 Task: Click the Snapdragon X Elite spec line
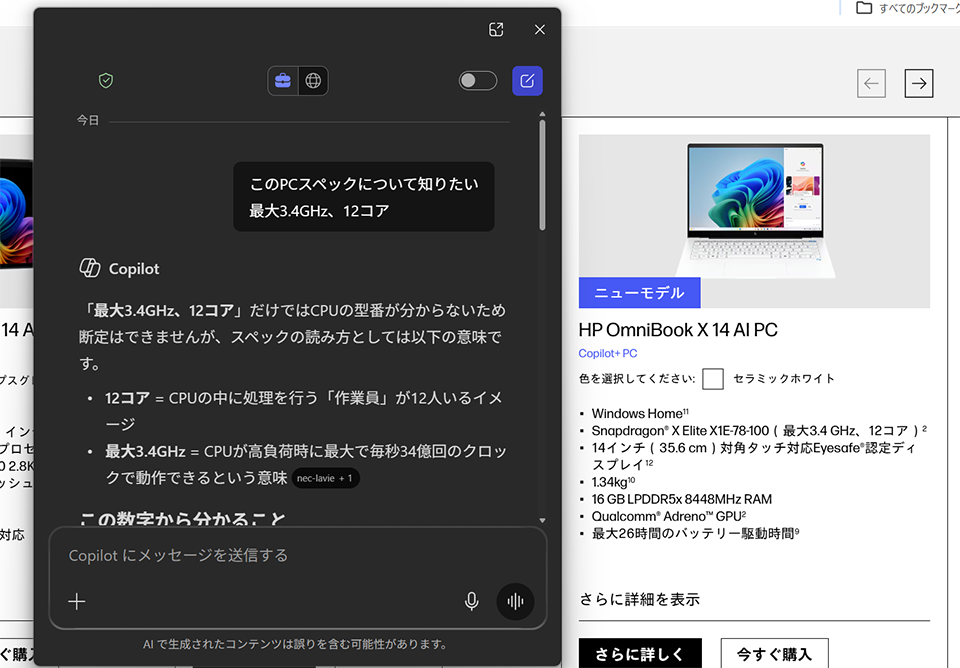759,430
